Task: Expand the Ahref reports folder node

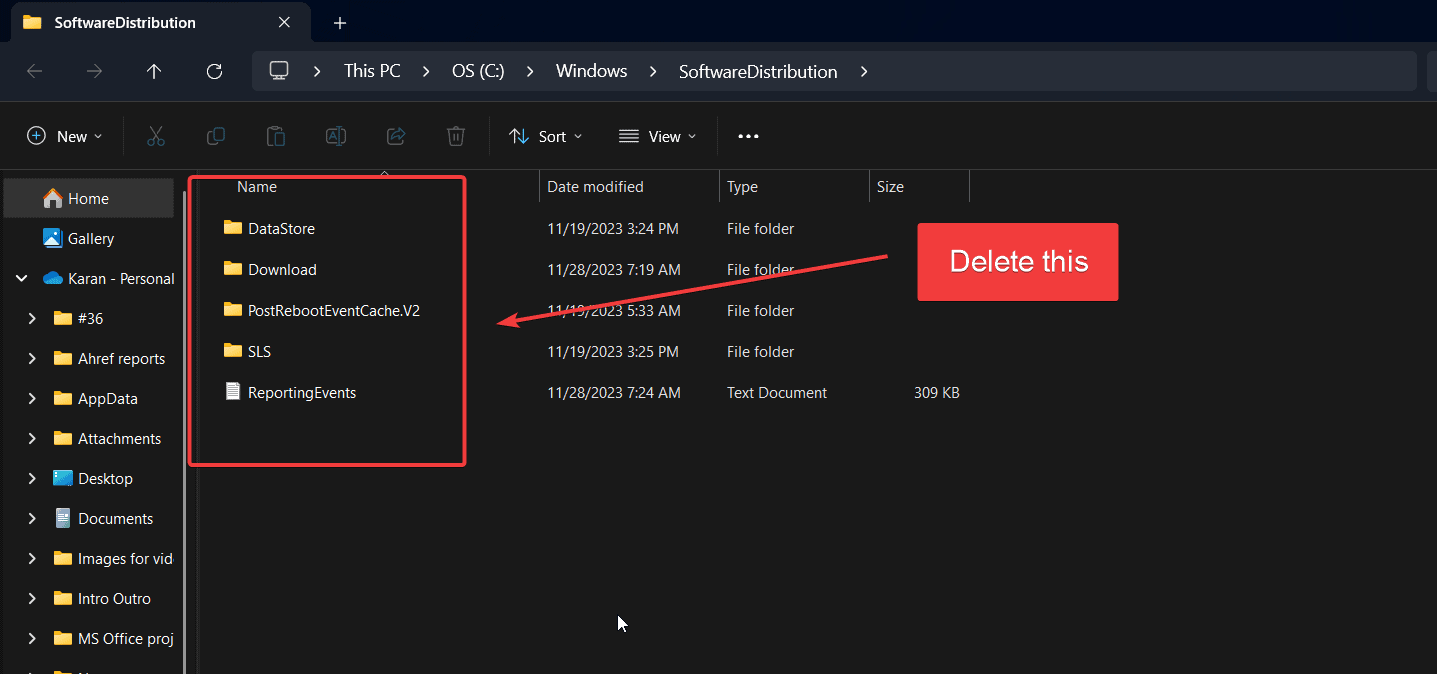Action: [32, 359]
